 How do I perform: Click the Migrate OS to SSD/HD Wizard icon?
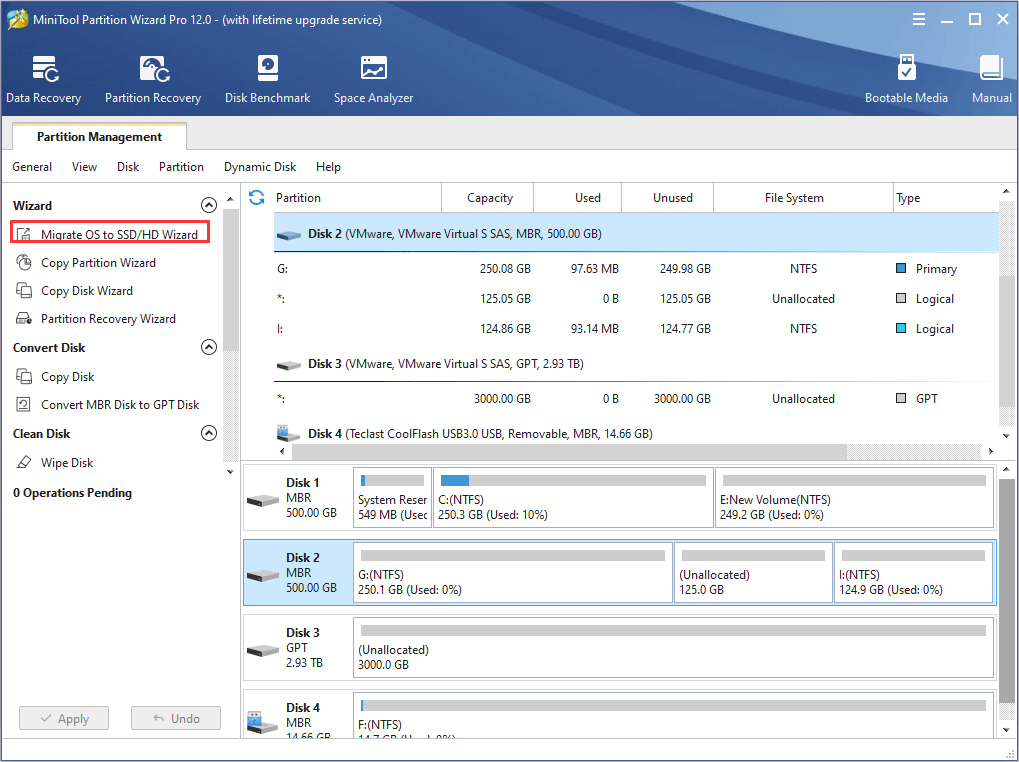(24, 235)
